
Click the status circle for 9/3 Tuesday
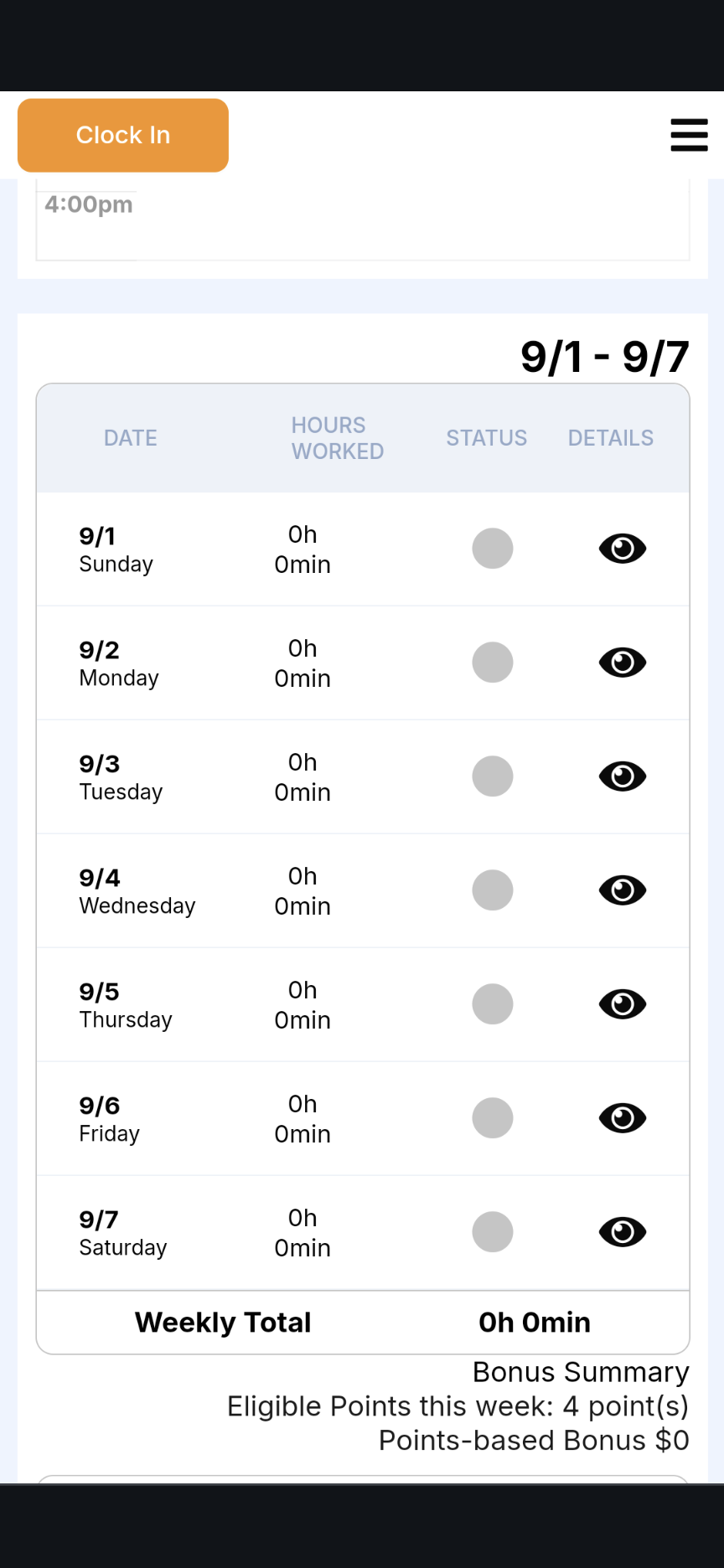(493, 776)
